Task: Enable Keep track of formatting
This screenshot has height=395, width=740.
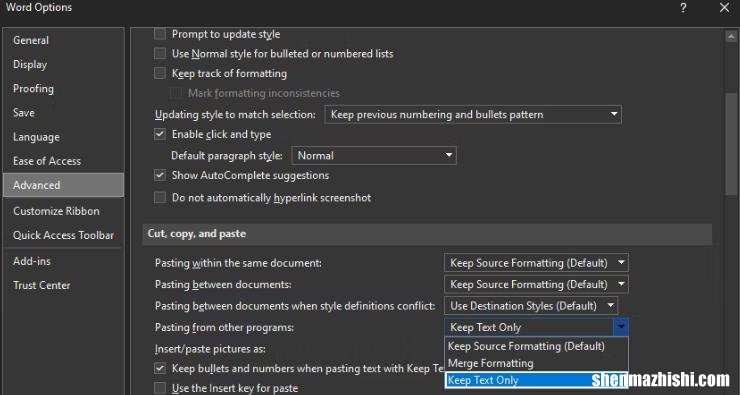Action: (160, 74)
